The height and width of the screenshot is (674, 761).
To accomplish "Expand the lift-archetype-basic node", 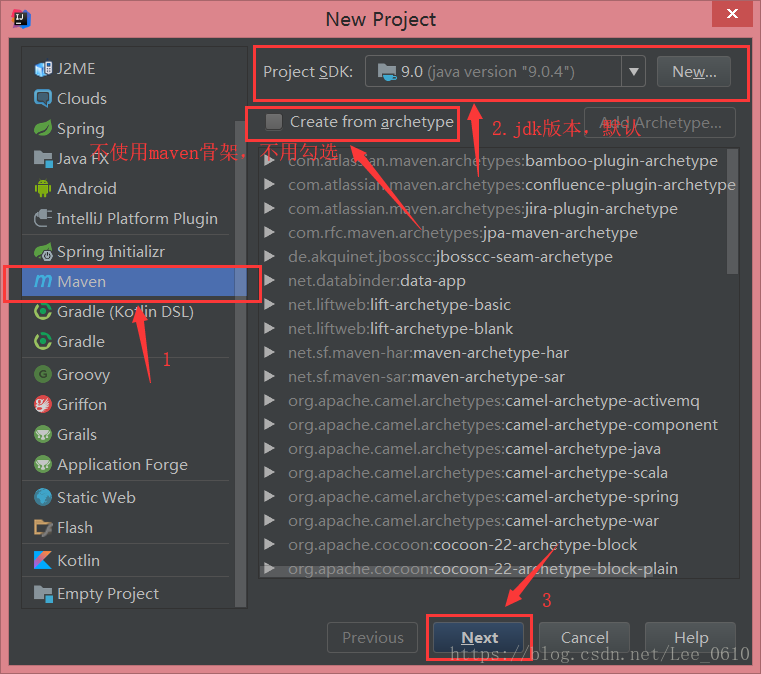I will [269, 304].
